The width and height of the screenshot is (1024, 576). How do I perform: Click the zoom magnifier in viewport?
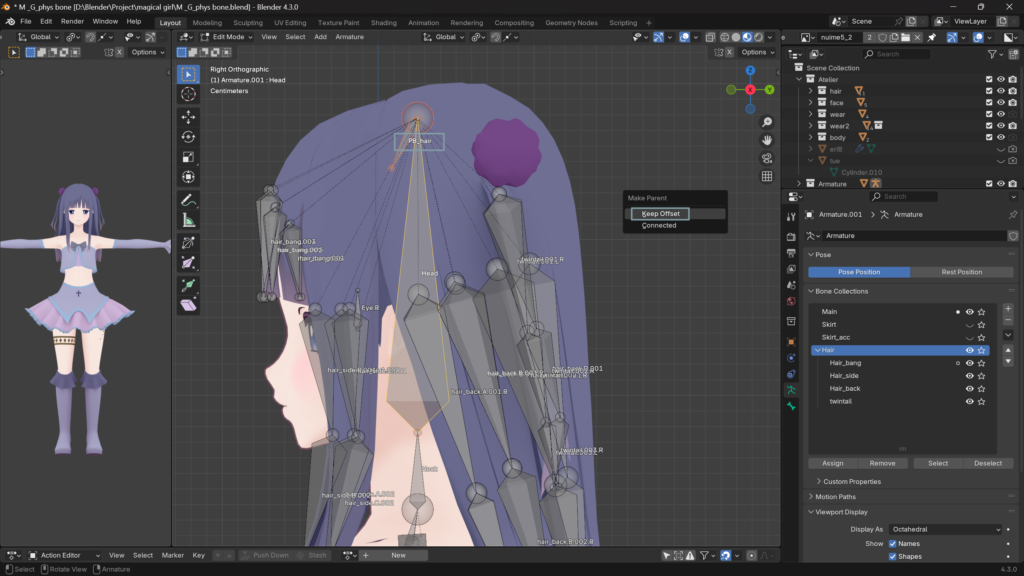[x=767, y=122]
